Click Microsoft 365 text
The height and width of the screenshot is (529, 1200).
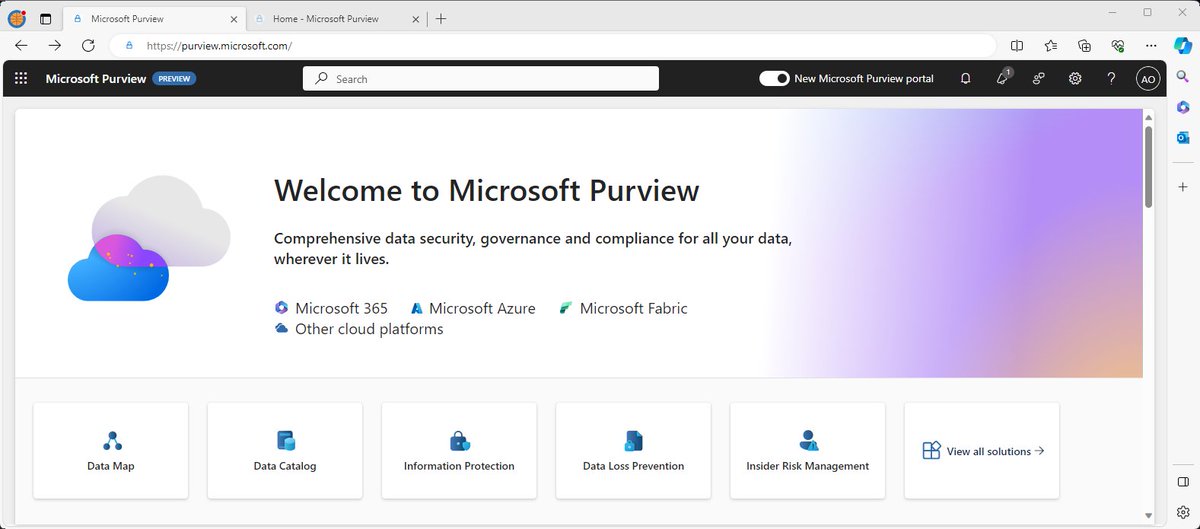[341, 308]
